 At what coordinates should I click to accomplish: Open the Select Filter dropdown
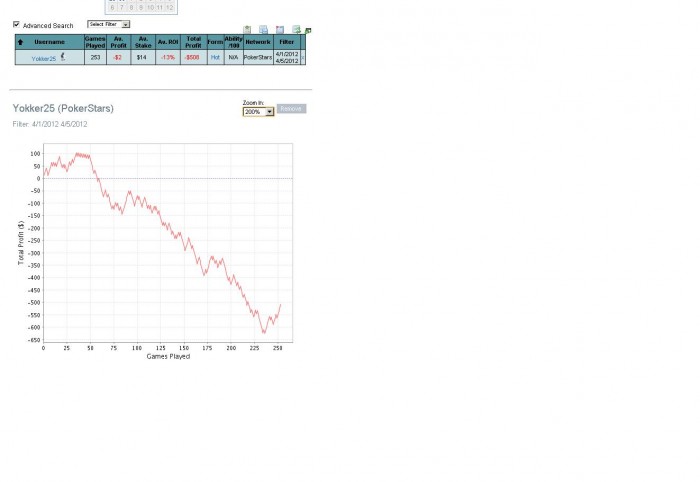(x=108, y=24)
